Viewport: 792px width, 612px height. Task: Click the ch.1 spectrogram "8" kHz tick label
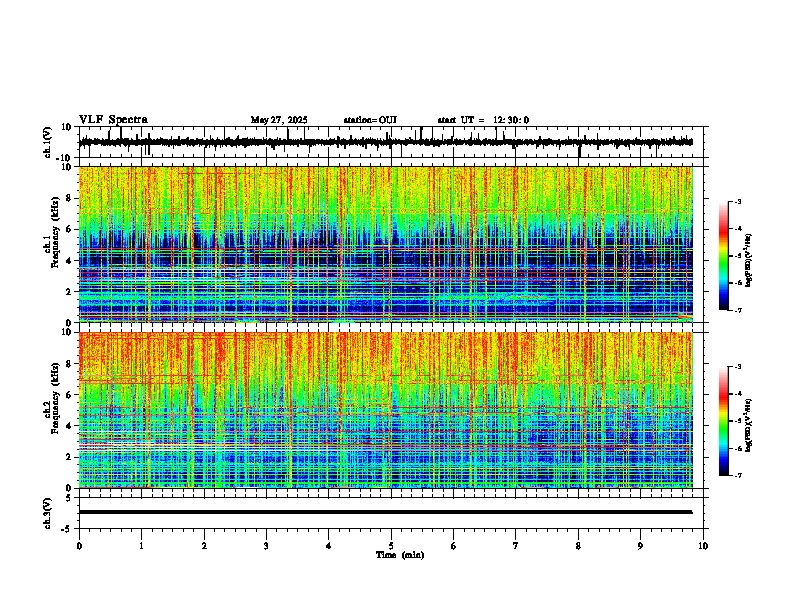[x=69, y=198]
